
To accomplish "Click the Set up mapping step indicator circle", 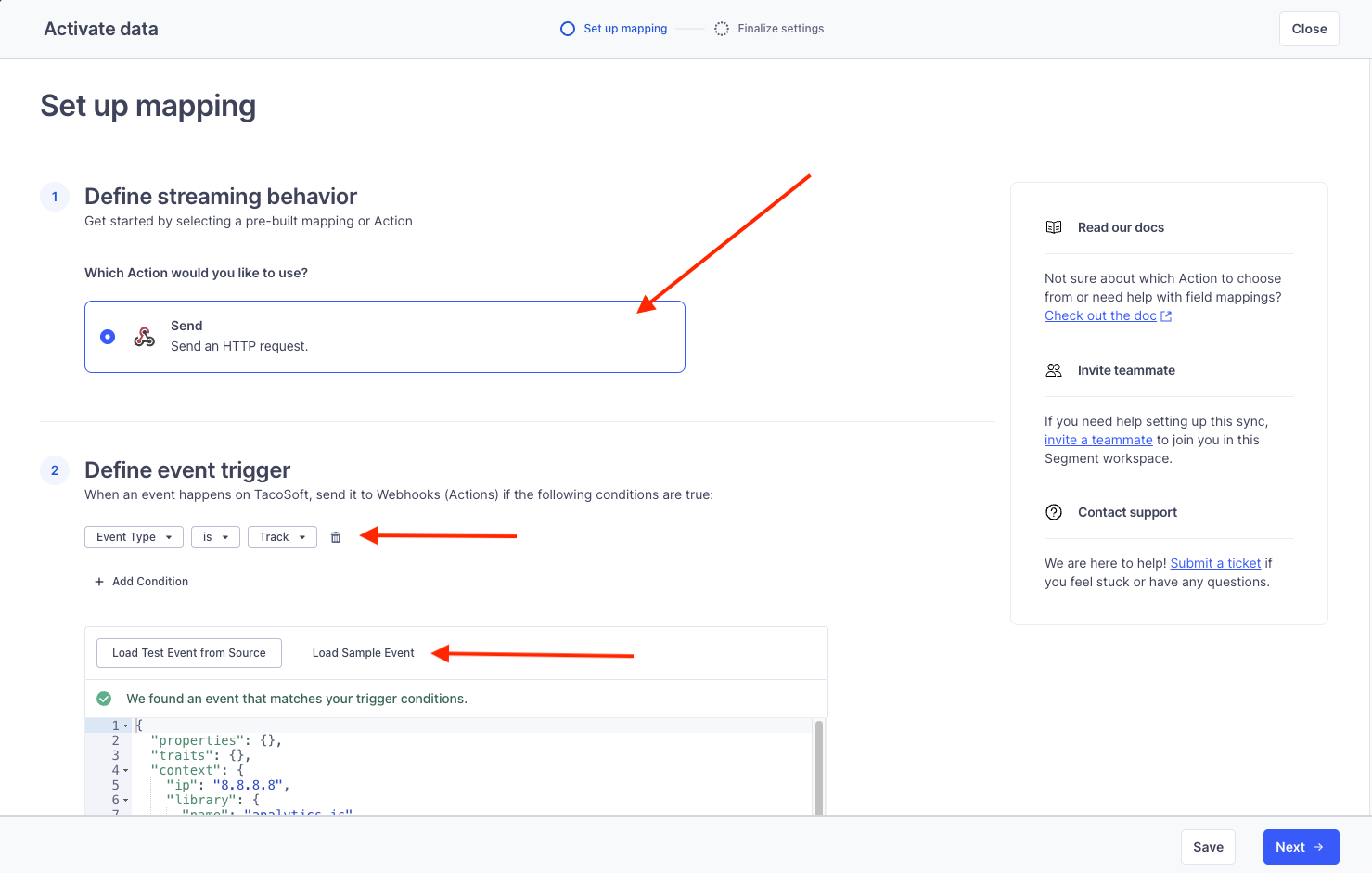I will click(567, 28).
